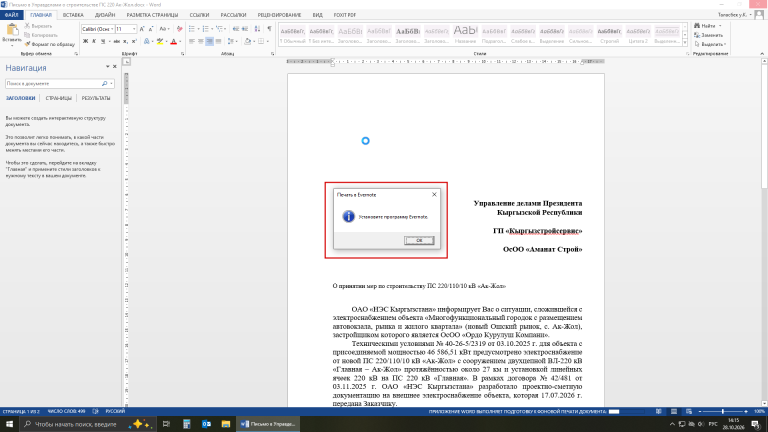This screenshot has width=768, height=432.
Task: Click Формат по образцу painter
Action: [49, 44]
